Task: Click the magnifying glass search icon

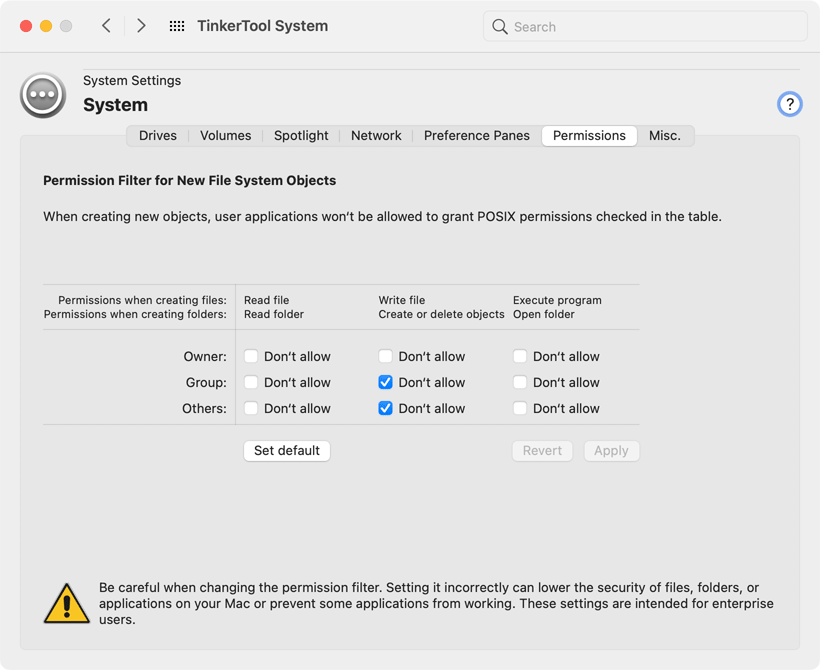Action: (500, 27)
